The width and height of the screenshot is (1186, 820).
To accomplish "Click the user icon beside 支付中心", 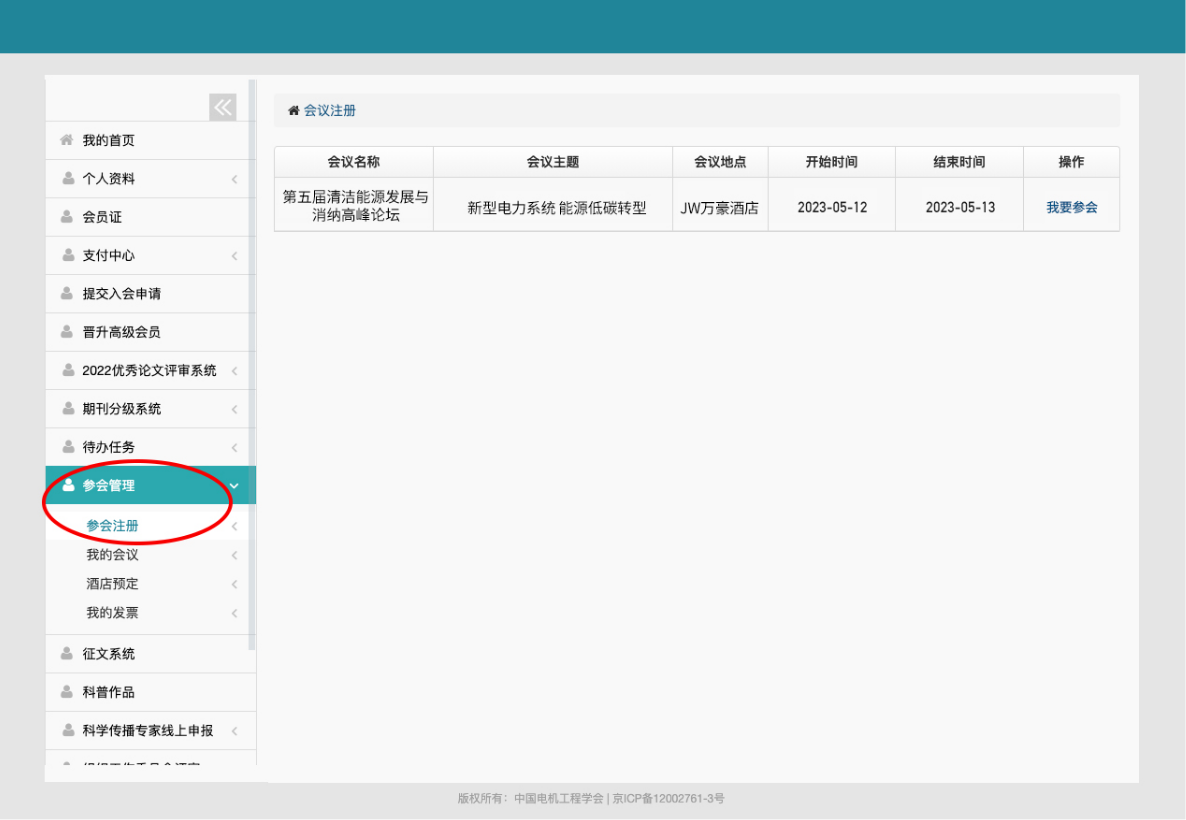I will point(68,255).
